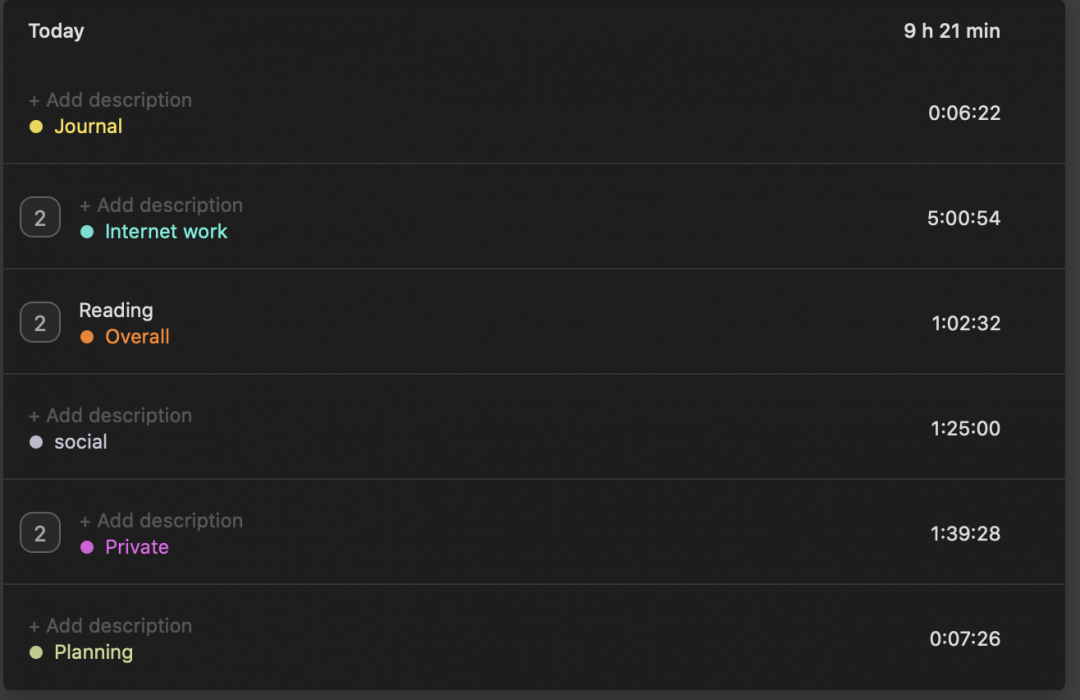
Task: Expand the Reading grouped entries badge
Action: point(40,323)
